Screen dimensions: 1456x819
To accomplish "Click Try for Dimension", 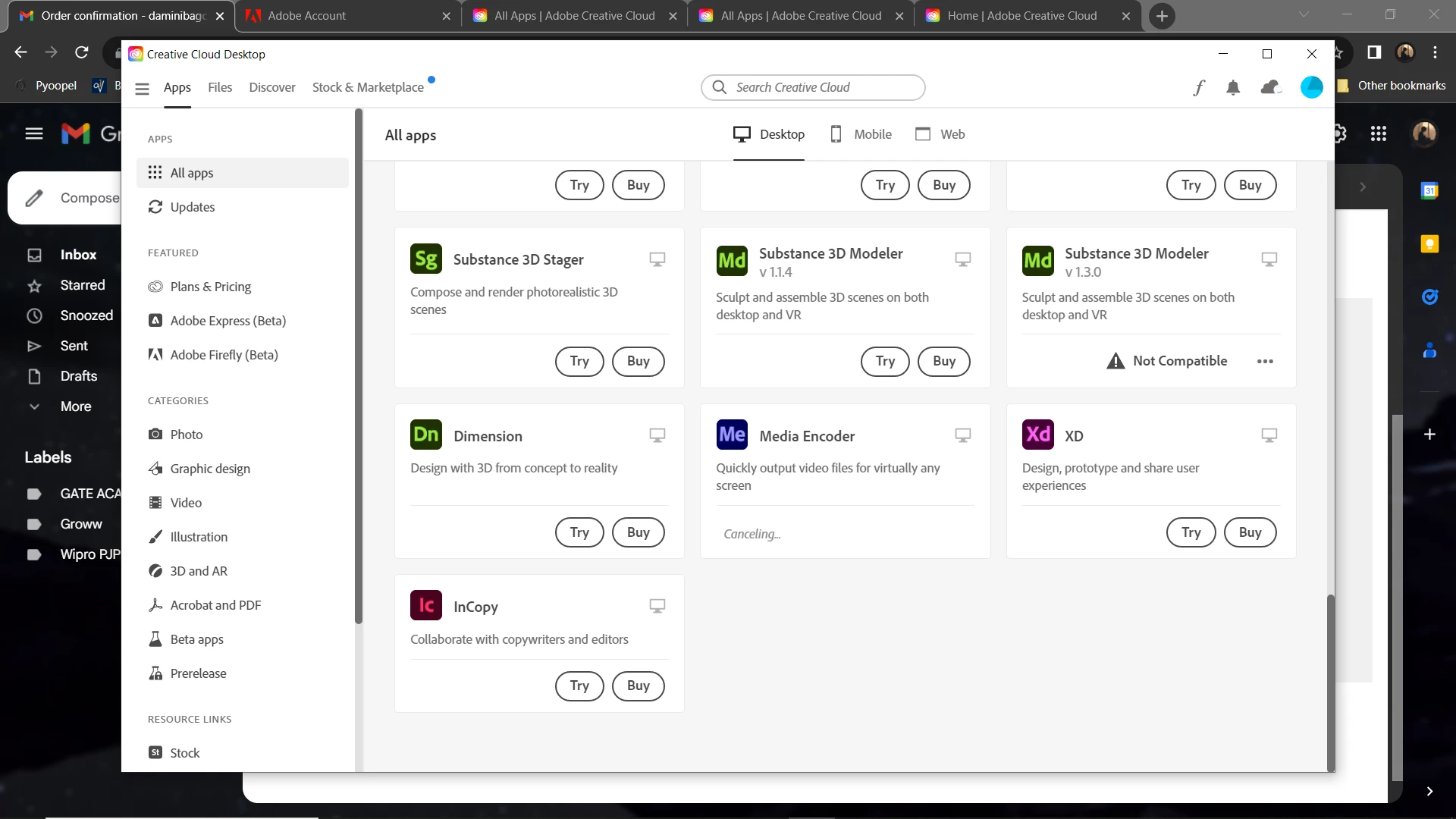I will tap(579, 532).
